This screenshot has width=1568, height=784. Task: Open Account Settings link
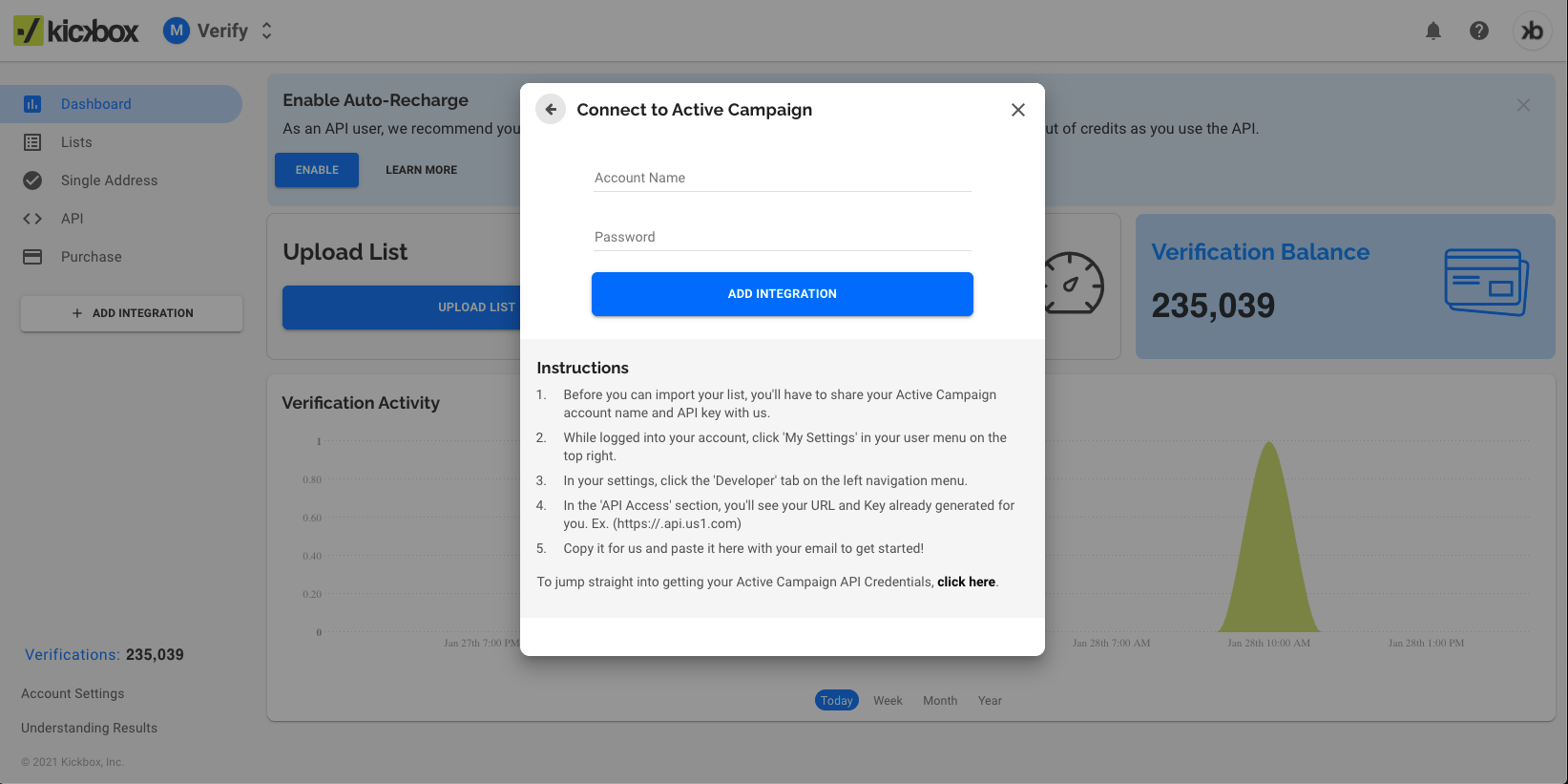(x=73, y=693)
